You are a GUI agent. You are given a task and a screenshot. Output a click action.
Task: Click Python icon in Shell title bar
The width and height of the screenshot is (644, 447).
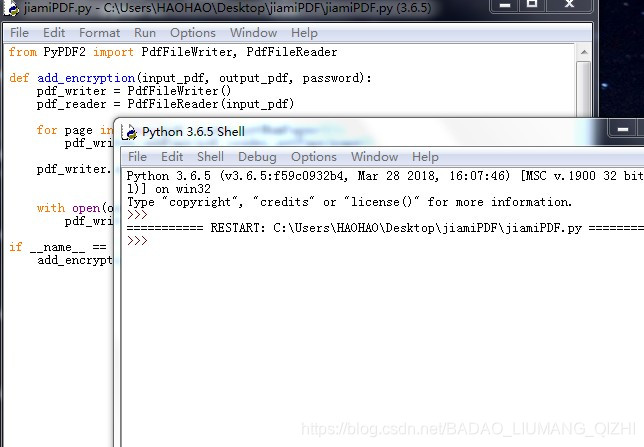(x=130, y=132)
